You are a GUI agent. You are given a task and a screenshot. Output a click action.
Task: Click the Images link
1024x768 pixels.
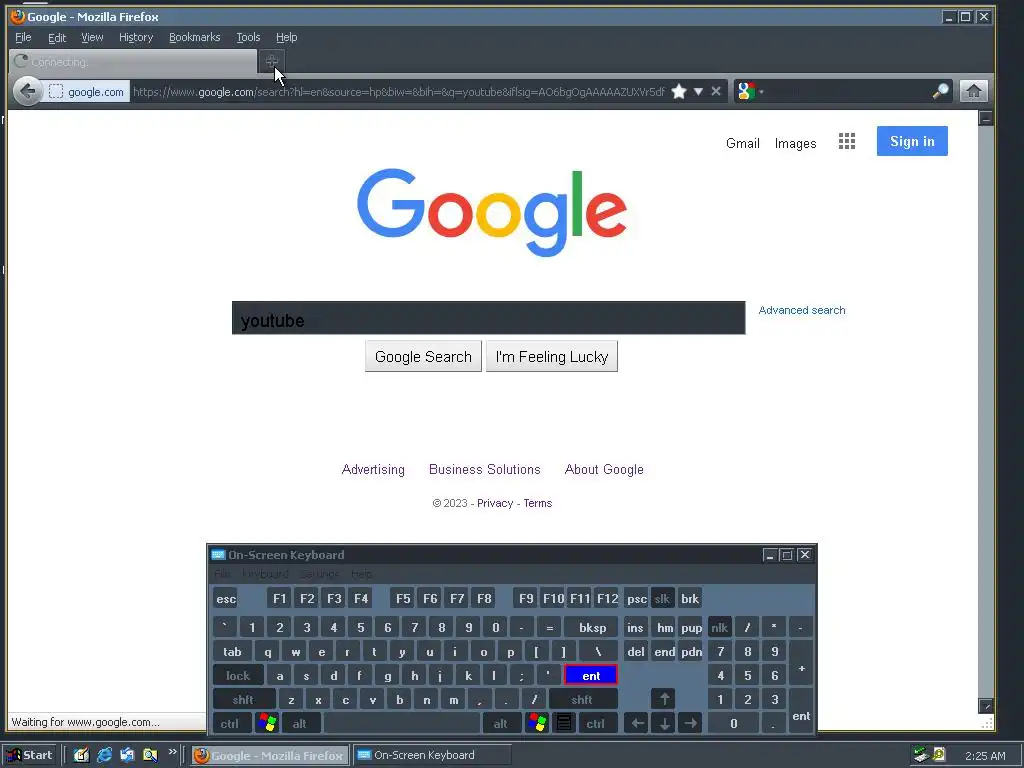795,143
